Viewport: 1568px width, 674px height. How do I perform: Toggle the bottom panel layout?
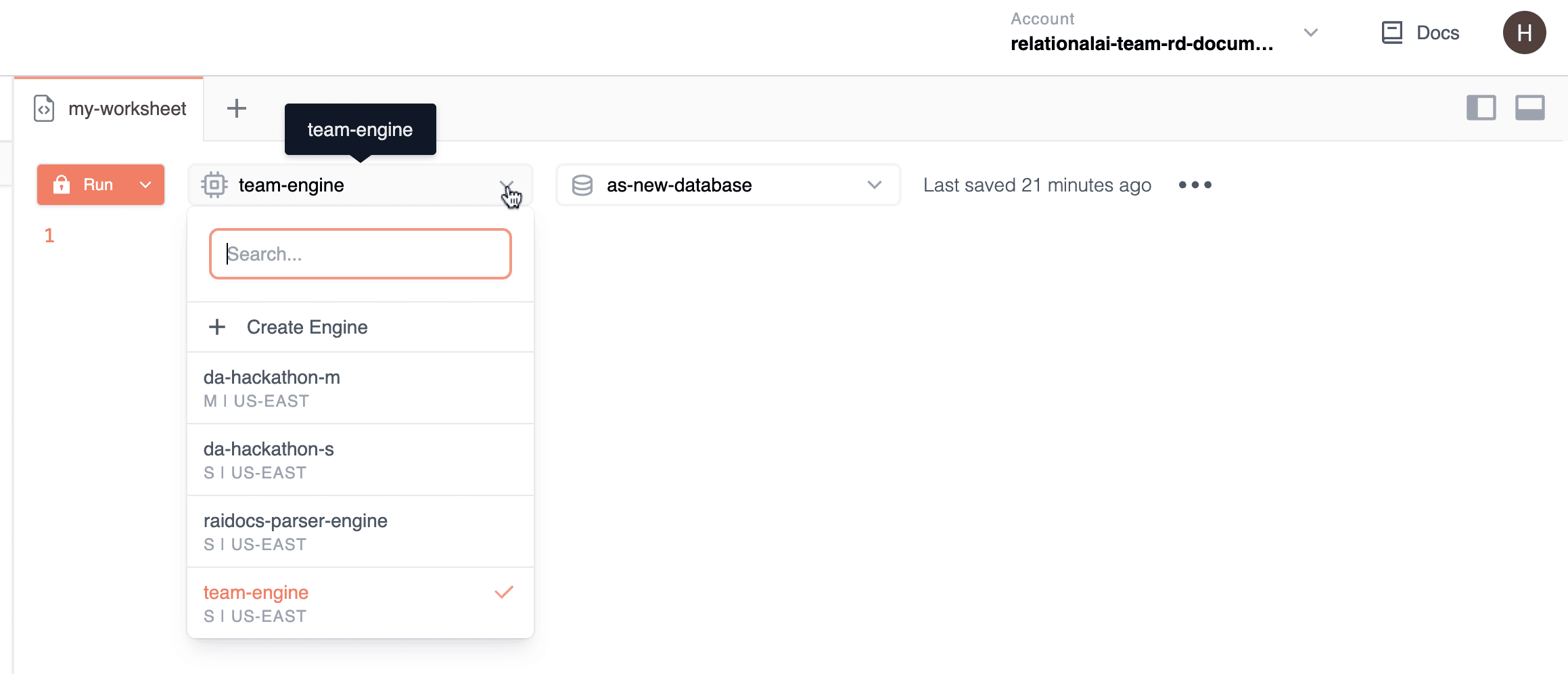1529,108
